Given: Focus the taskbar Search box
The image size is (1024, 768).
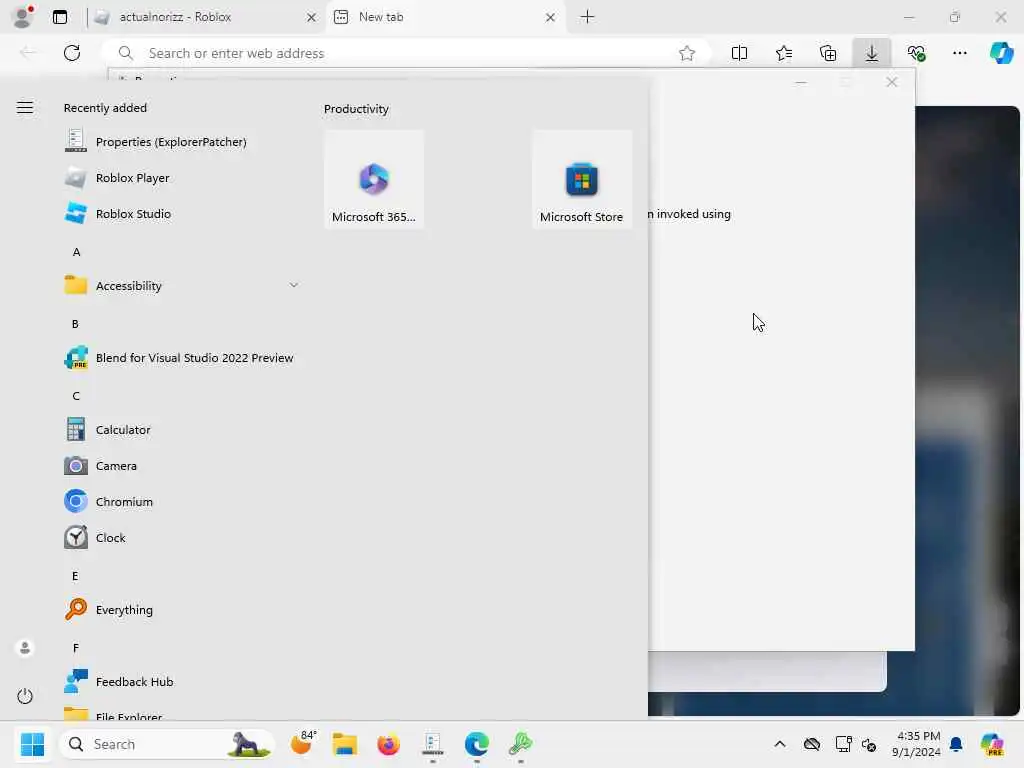Looking at the screenshot, I should [167, 744].
